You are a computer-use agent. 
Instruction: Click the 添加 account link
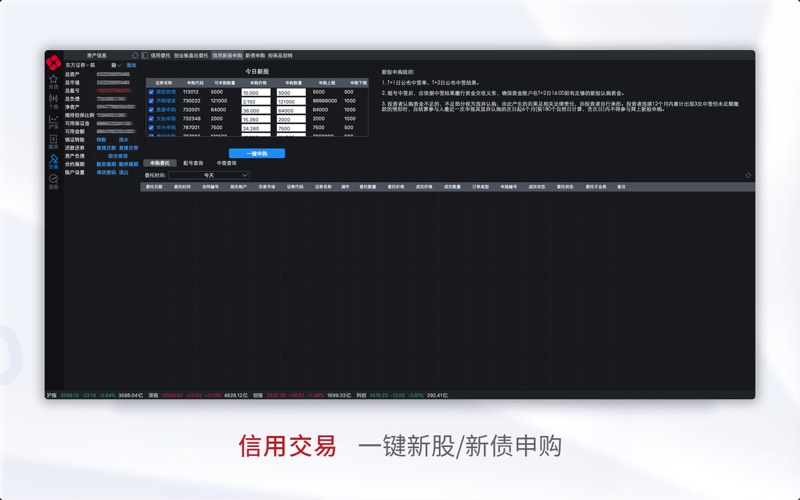point(131,65)
